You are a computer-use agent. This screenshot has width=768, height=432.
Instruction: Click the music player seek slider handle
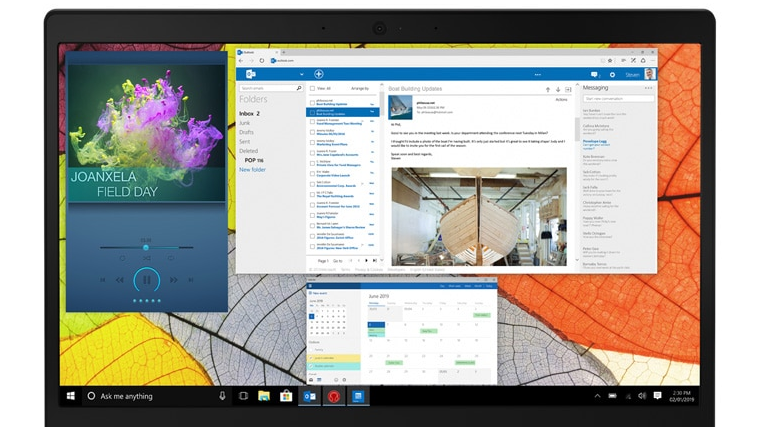tap(145, 248)
